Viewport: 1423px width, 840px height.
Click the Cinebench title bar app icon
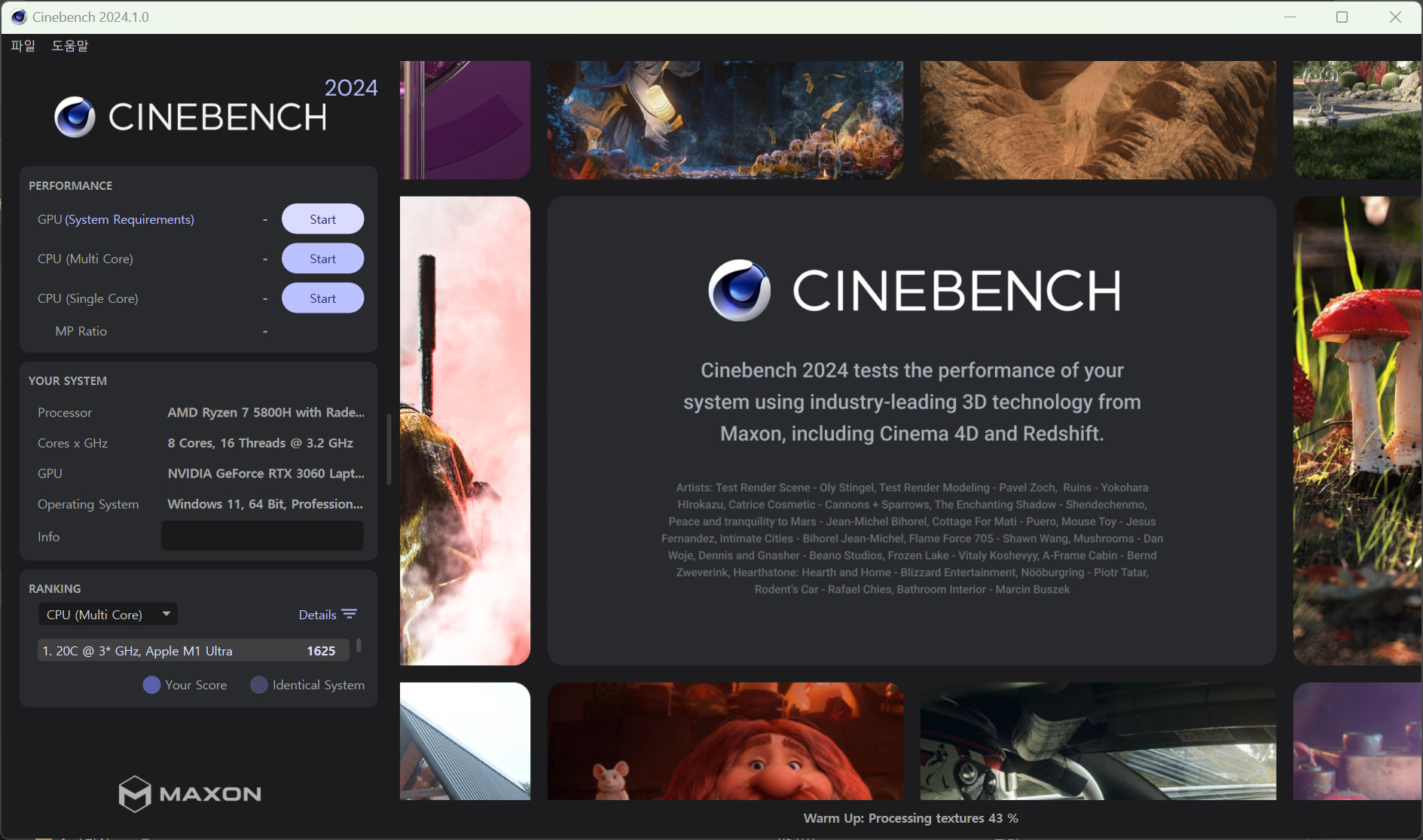tap(19, 17)
